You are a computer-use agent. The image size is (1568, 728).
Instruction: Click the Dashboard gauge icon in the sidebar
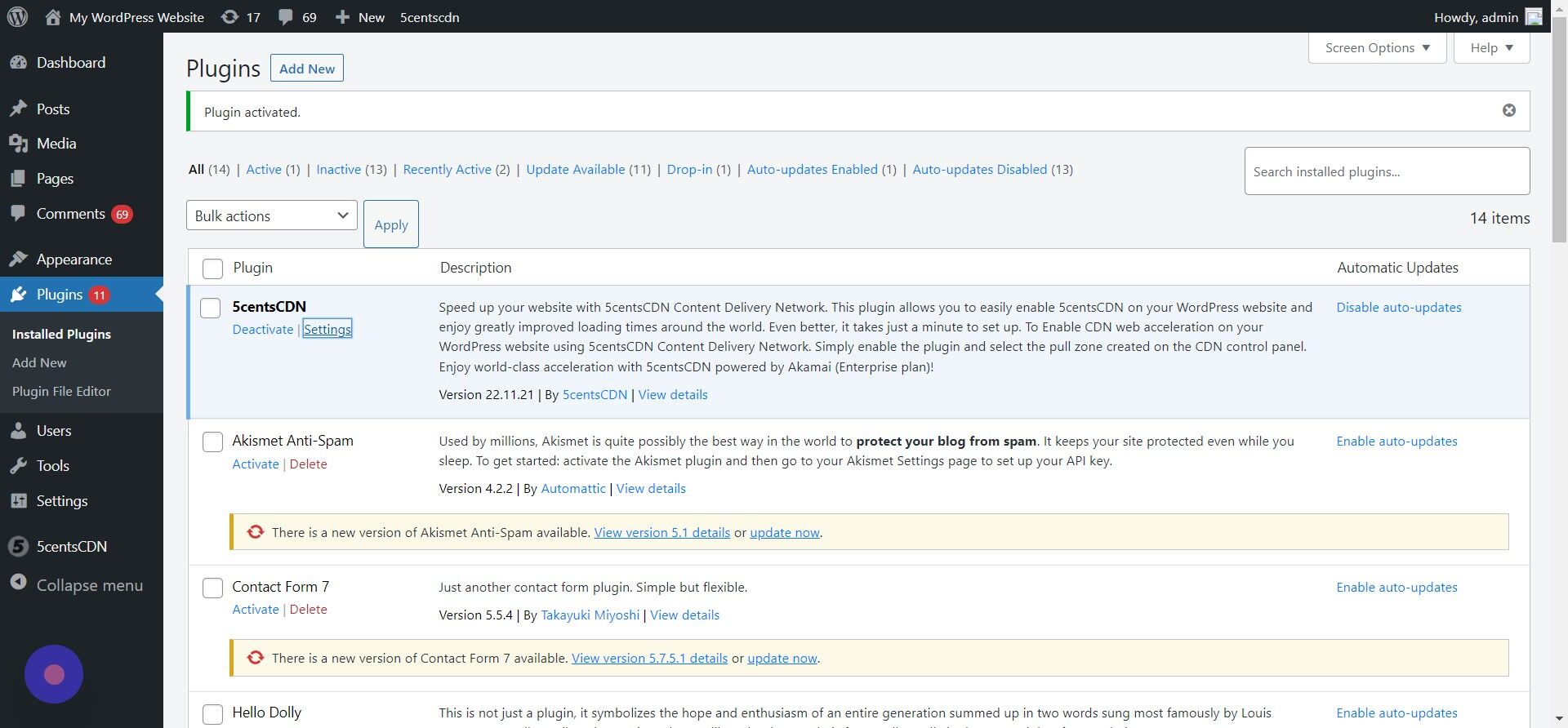[x=19, y=63]
